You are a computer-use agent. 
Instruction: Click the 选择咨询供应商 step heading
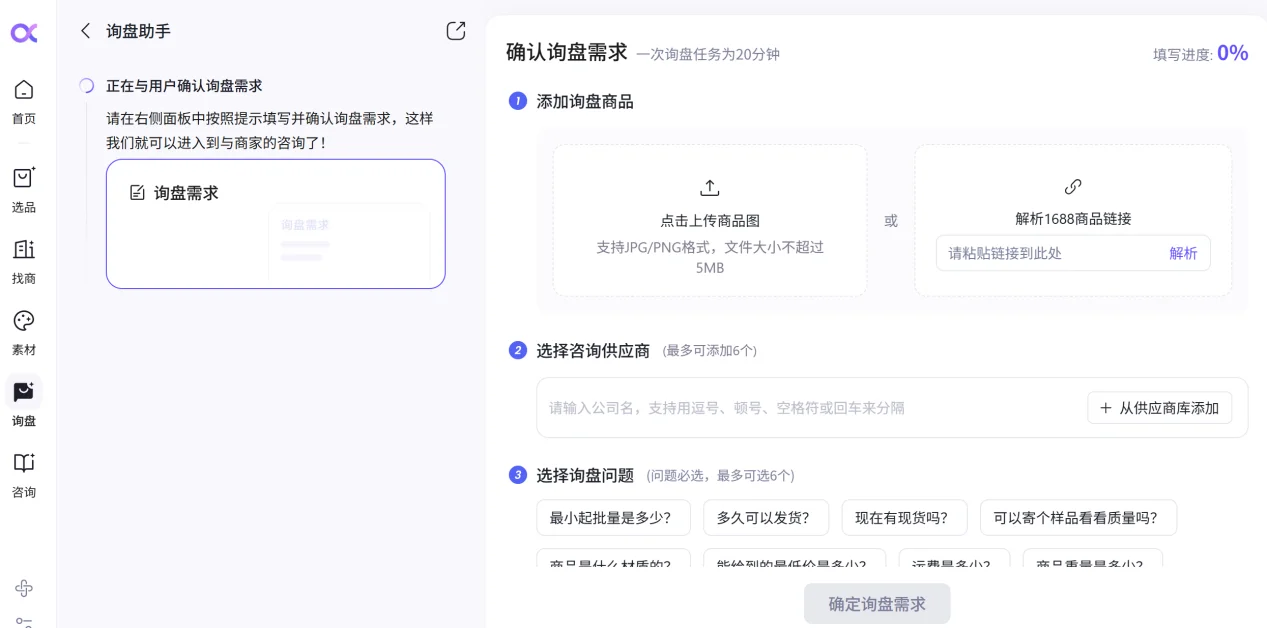point(593,350)
